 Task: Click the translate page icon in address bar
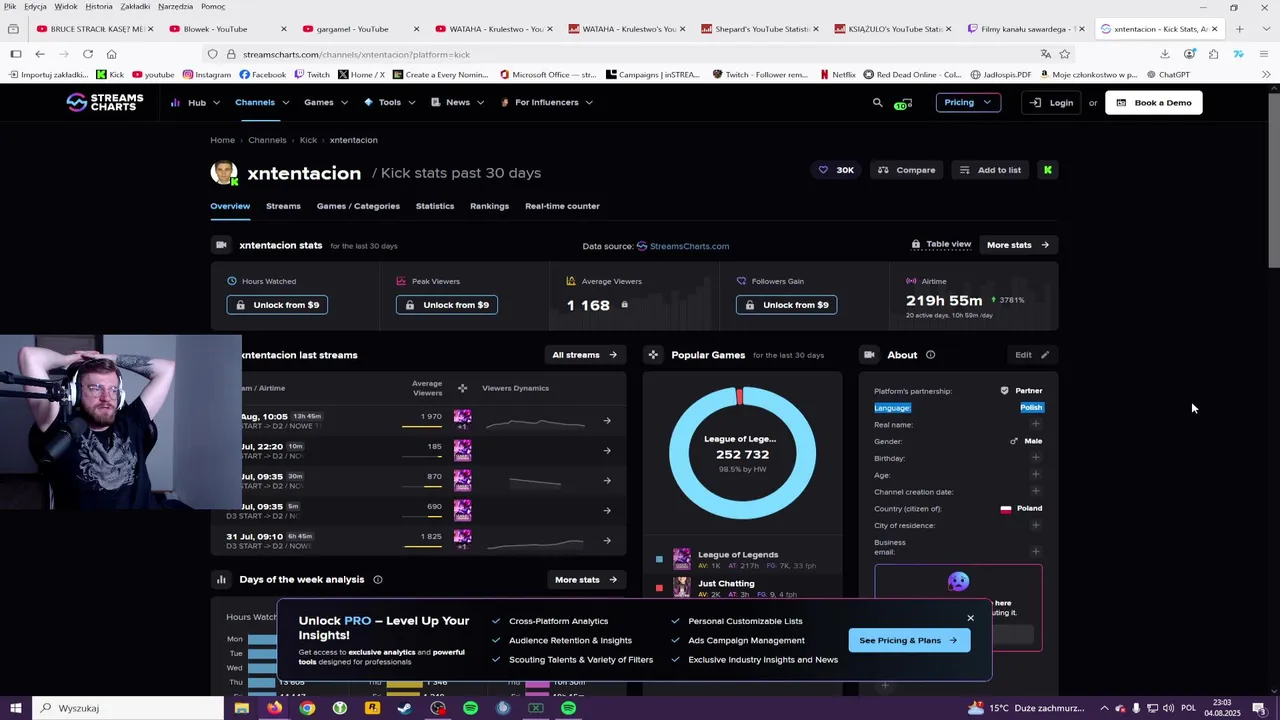click(x=1046, y=54)
